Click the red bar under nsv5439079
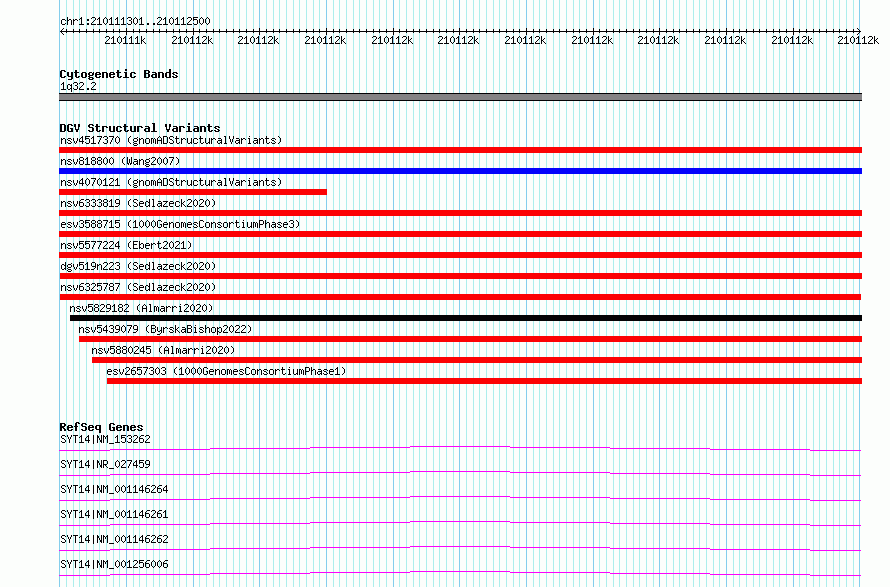The height and width of the screenshot is (587, 890). pyautogui.click(x=471, y=339)
